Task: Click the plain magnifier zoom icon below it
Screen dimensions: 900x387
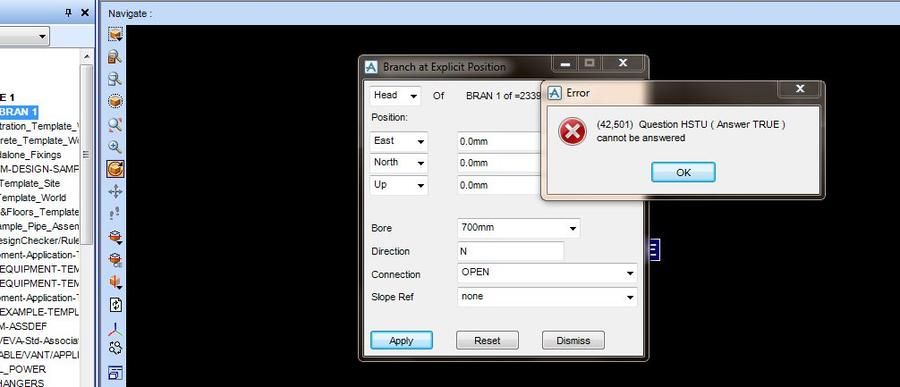Action: [x=115, y=79]
